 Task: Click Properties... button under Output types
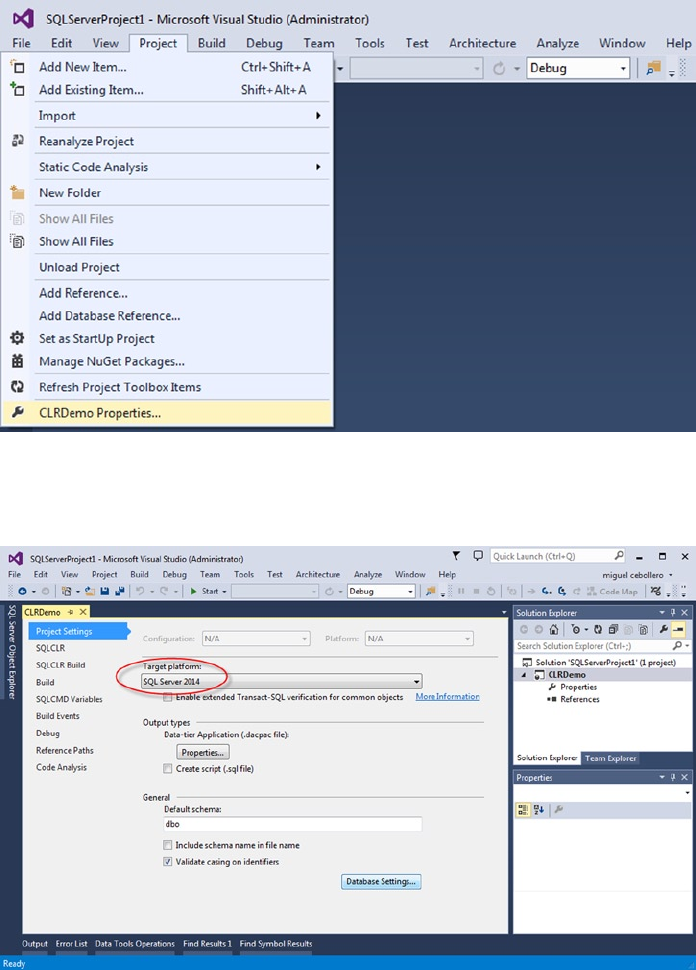click(x=203, y=752)
